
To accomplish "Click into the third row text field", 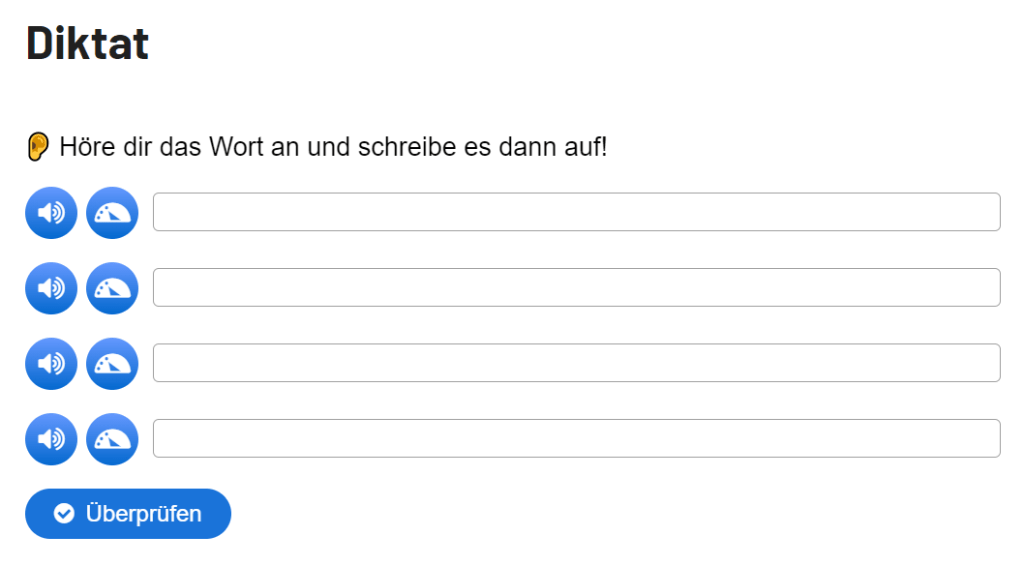I will 576,363.
